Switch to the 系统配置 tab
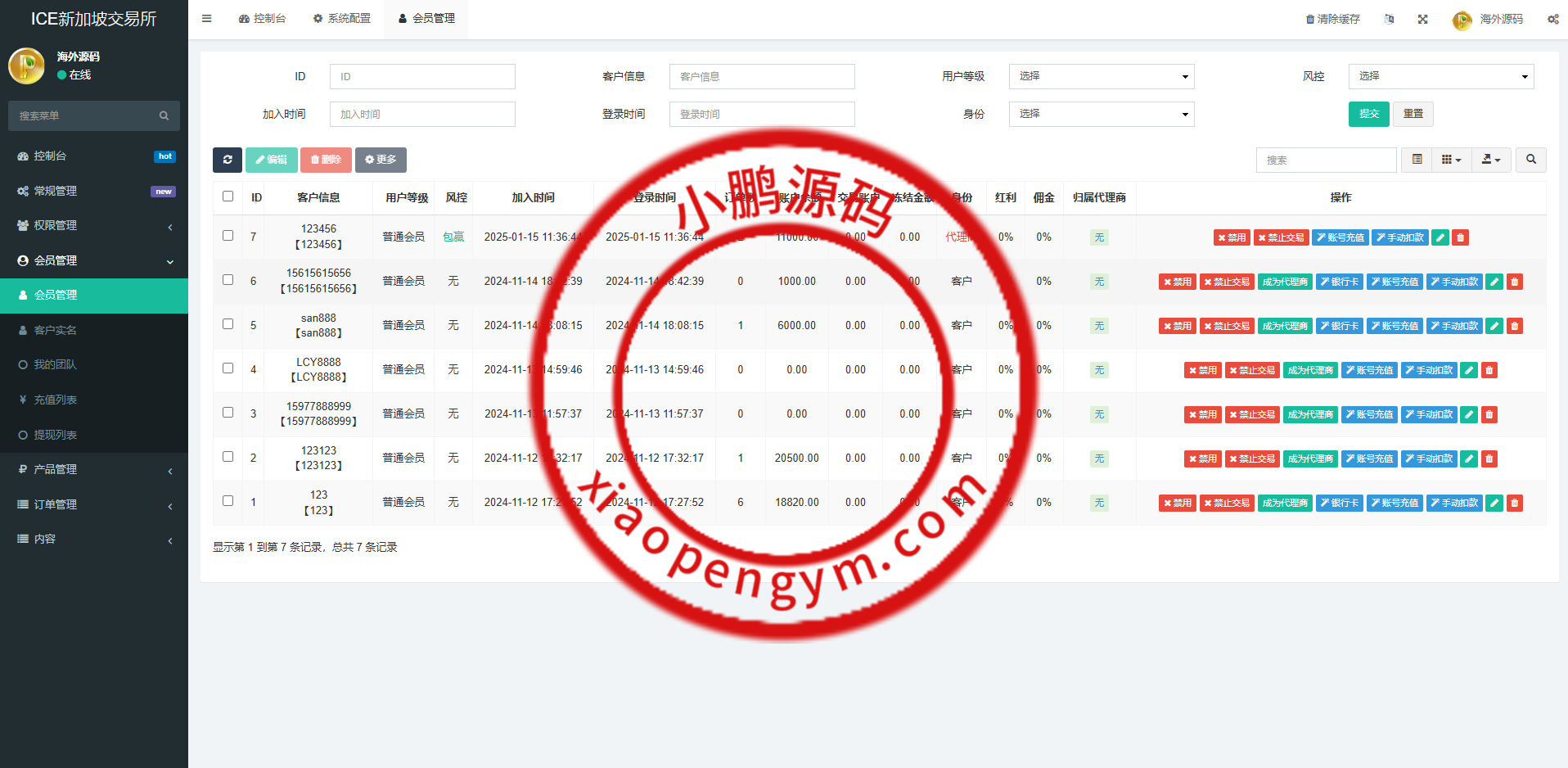 (342, 18)
